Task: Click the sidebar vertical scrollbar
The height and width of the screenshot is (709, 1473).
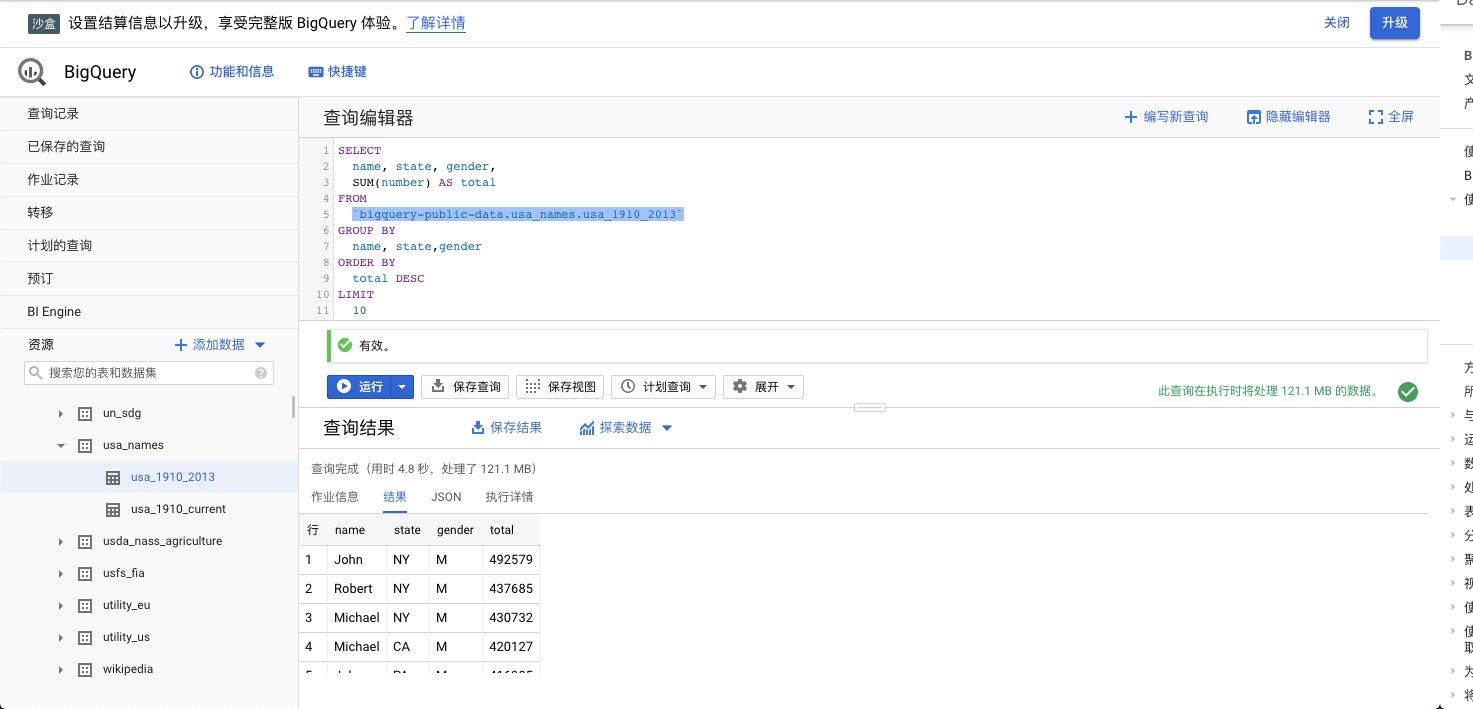Action: pyautogui.click(x=293, y=407)
